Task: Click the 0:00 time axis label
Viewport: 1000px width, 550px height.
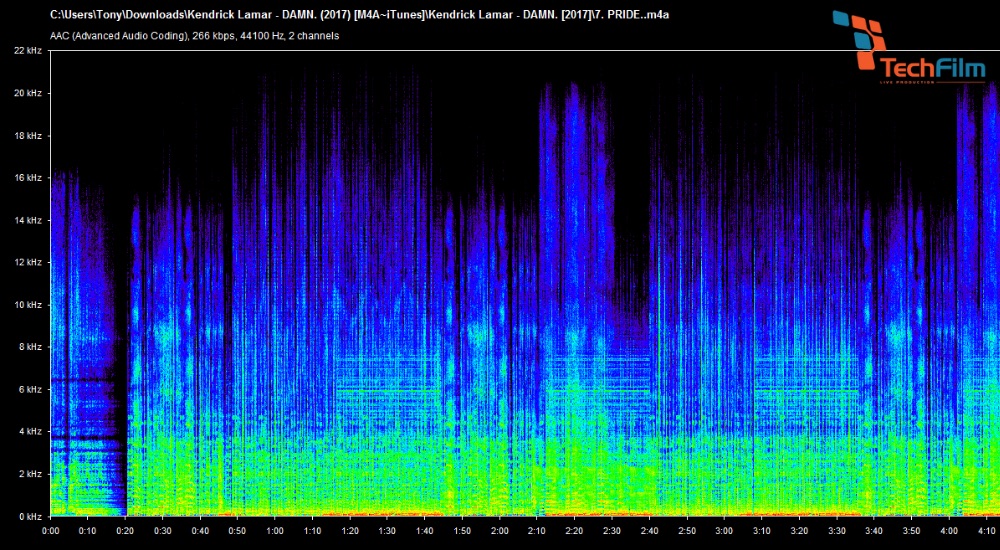Action: point(51,531)
